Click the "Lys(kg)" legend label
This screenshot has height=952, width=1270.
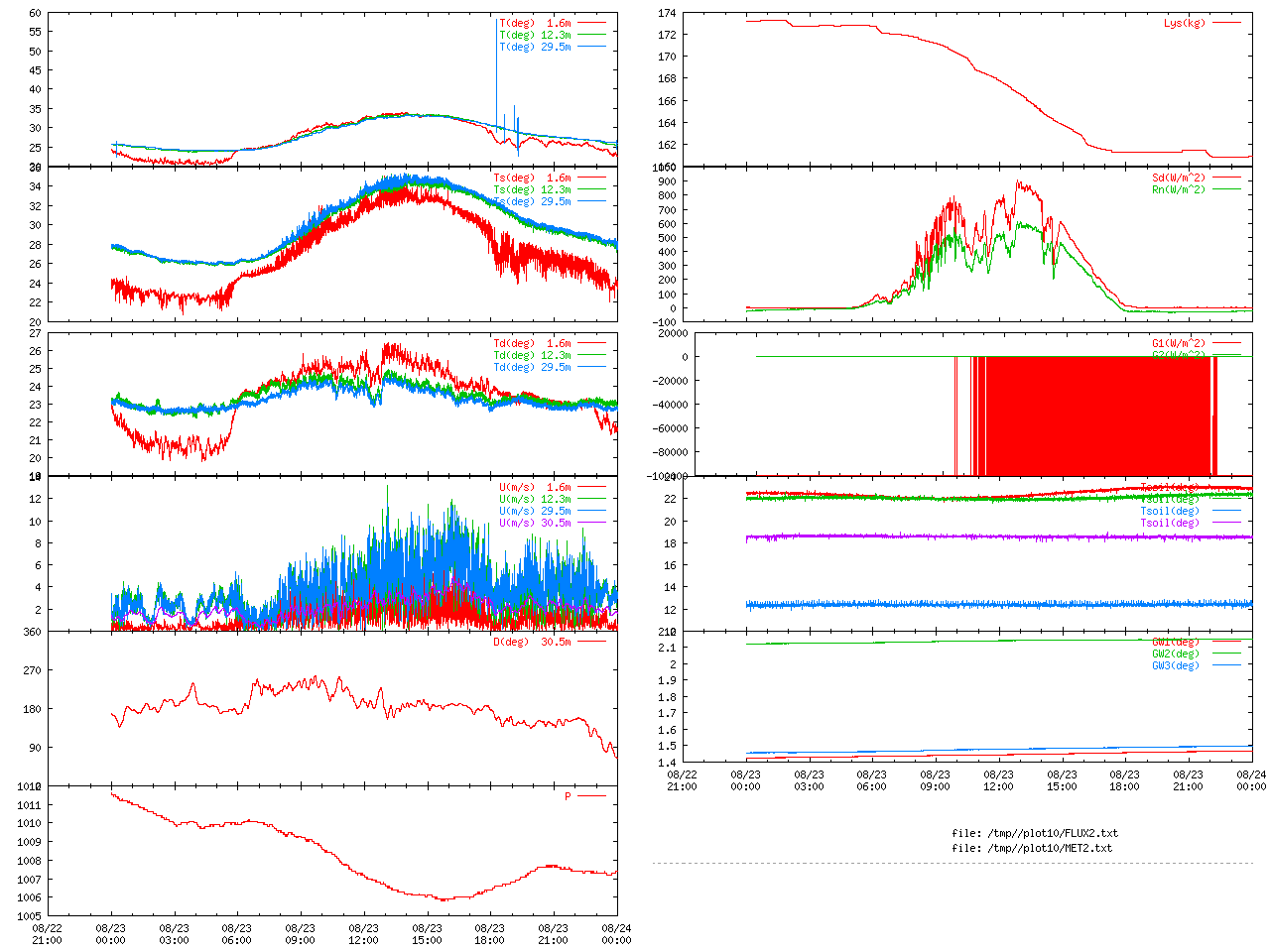[1184, 23]
